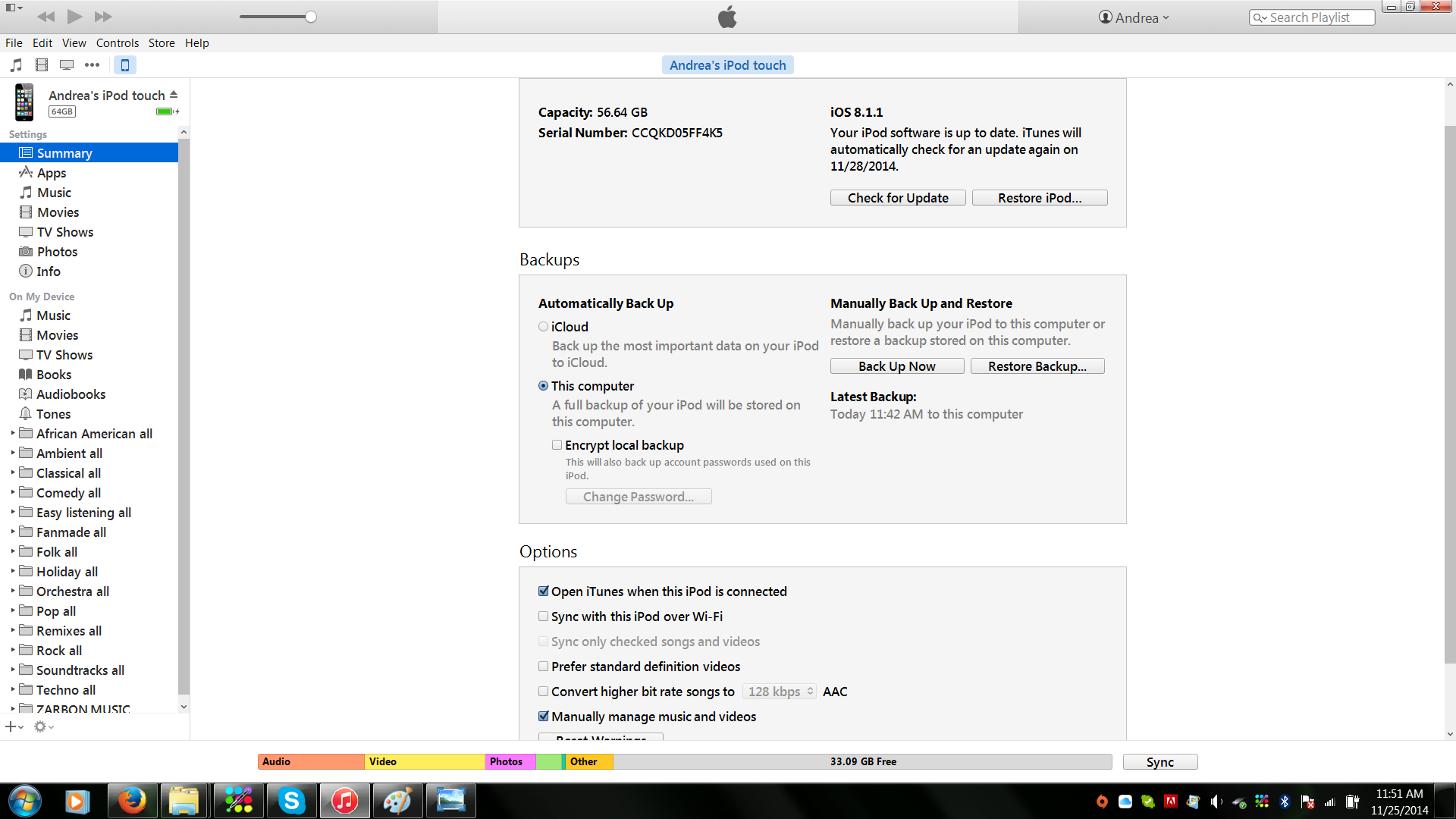Eject Andrea's iPod touch

(x=174, y=95)
